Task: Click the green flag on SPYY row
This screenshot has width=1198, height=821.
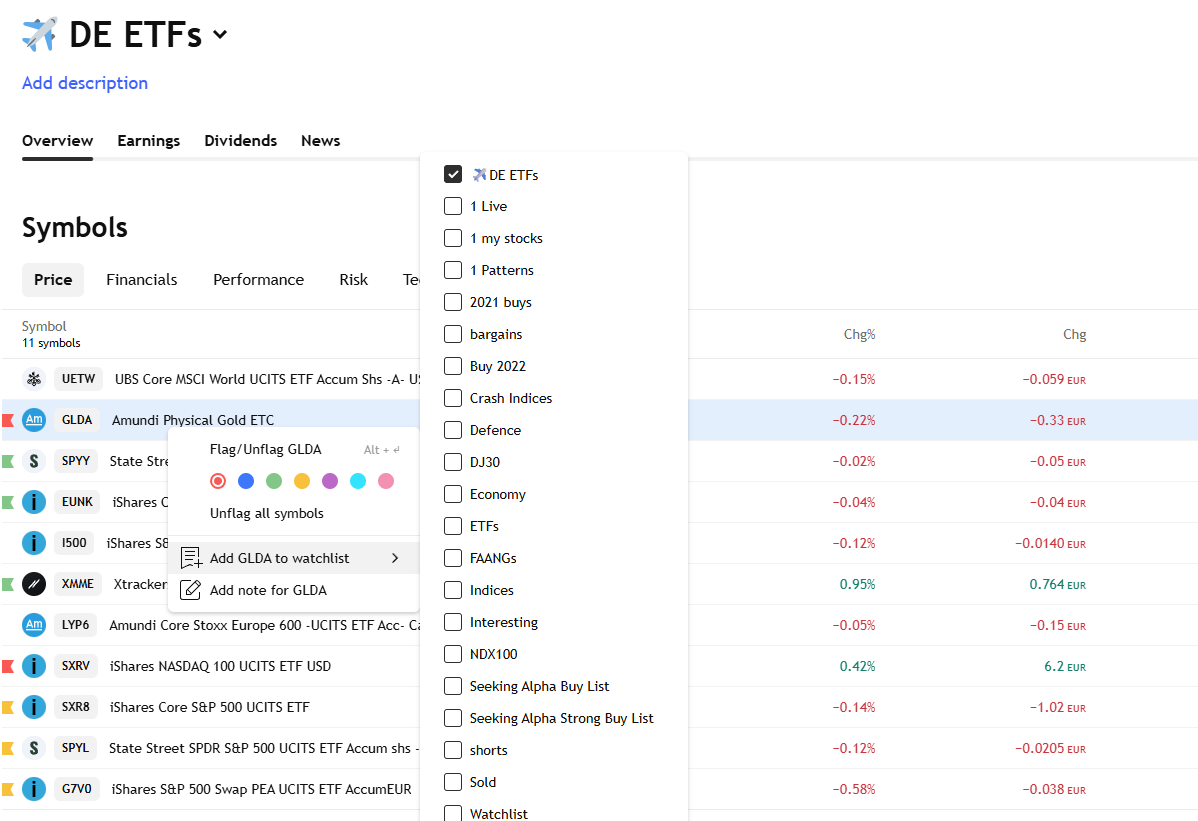Action: (8, 461)
